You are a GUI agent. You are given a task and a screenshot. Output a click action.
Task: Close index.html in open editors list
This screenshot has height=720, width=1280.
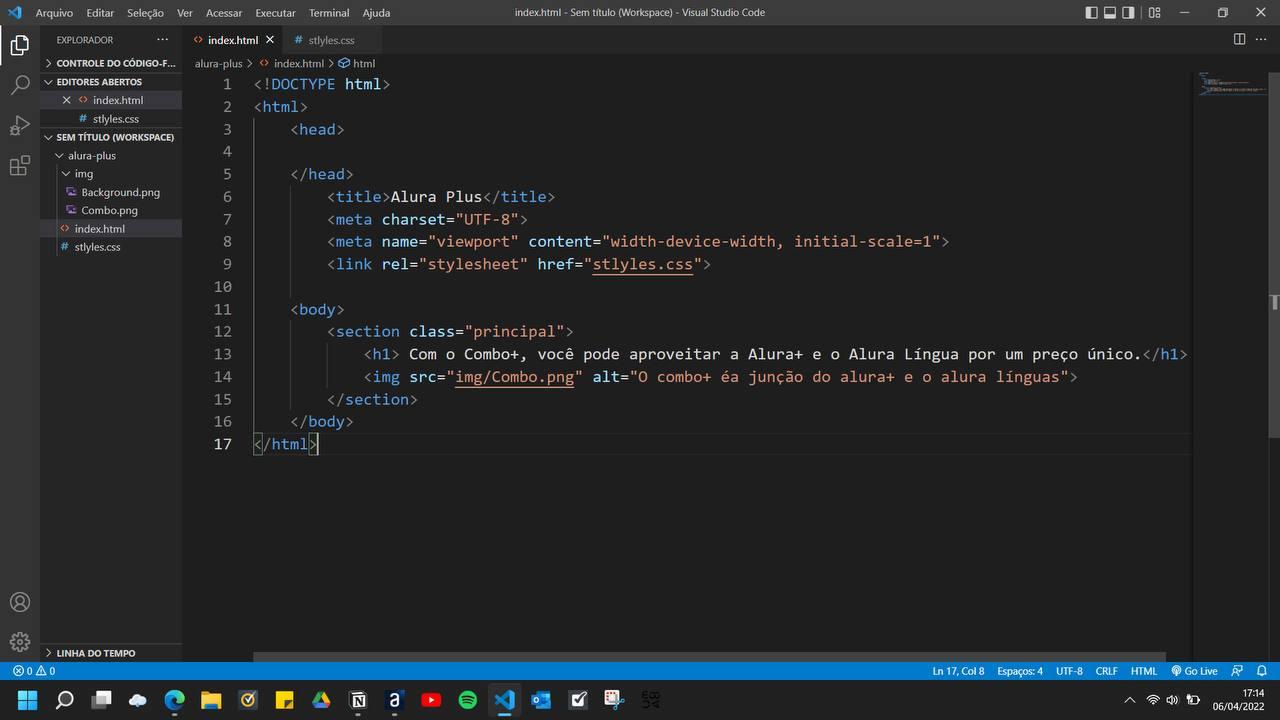click(x=67, y=100)
